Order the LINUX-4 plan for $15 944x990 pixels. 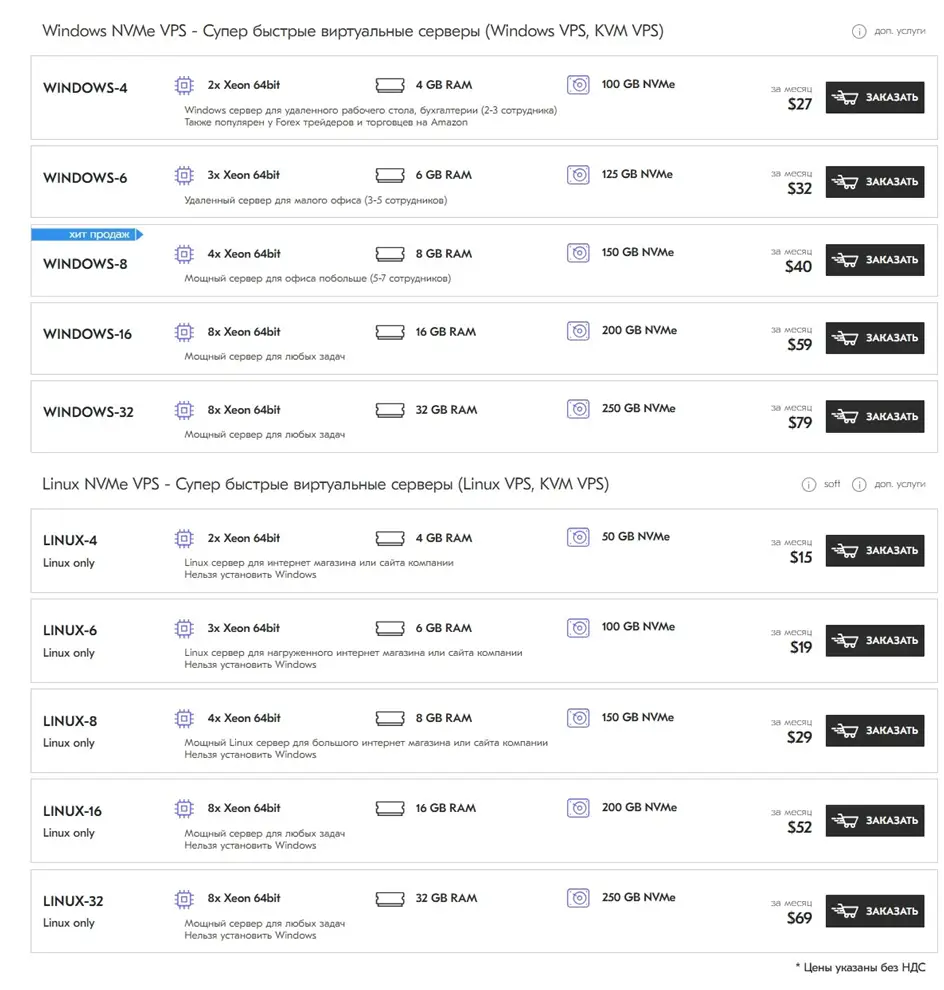[x=875, y=551]
